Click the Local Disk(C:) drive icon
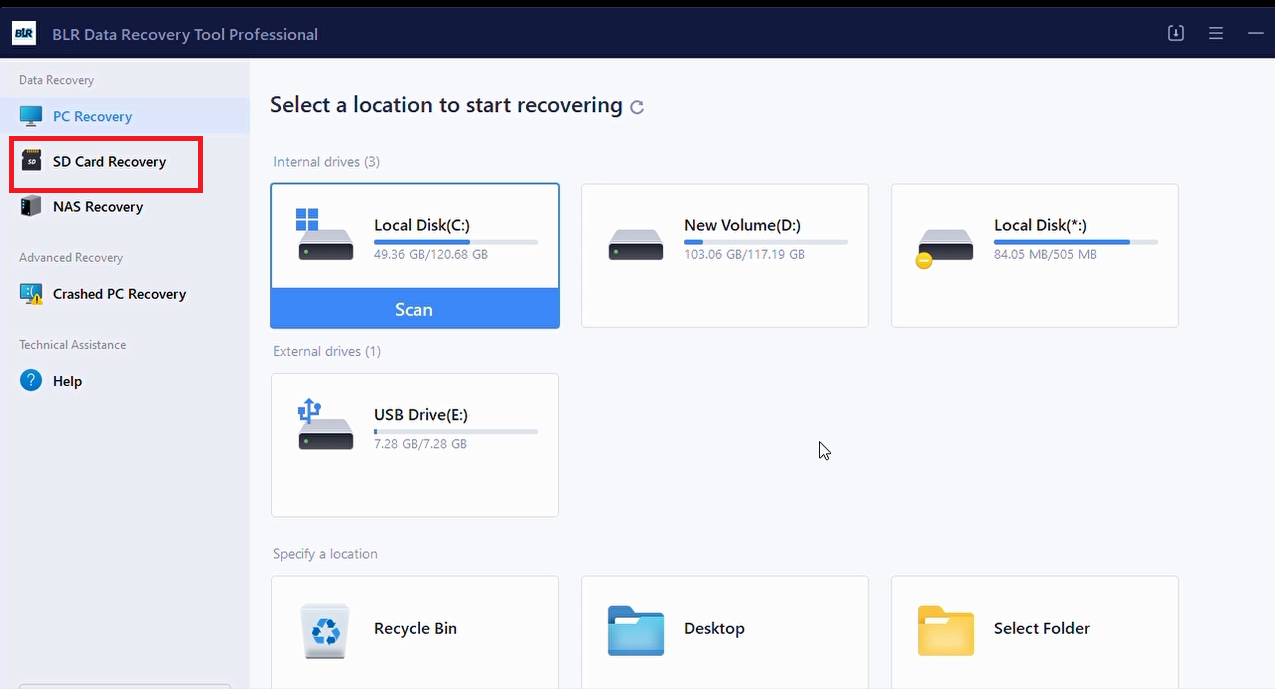Viewport: 1275px width, 689px height. coord(325,235)
